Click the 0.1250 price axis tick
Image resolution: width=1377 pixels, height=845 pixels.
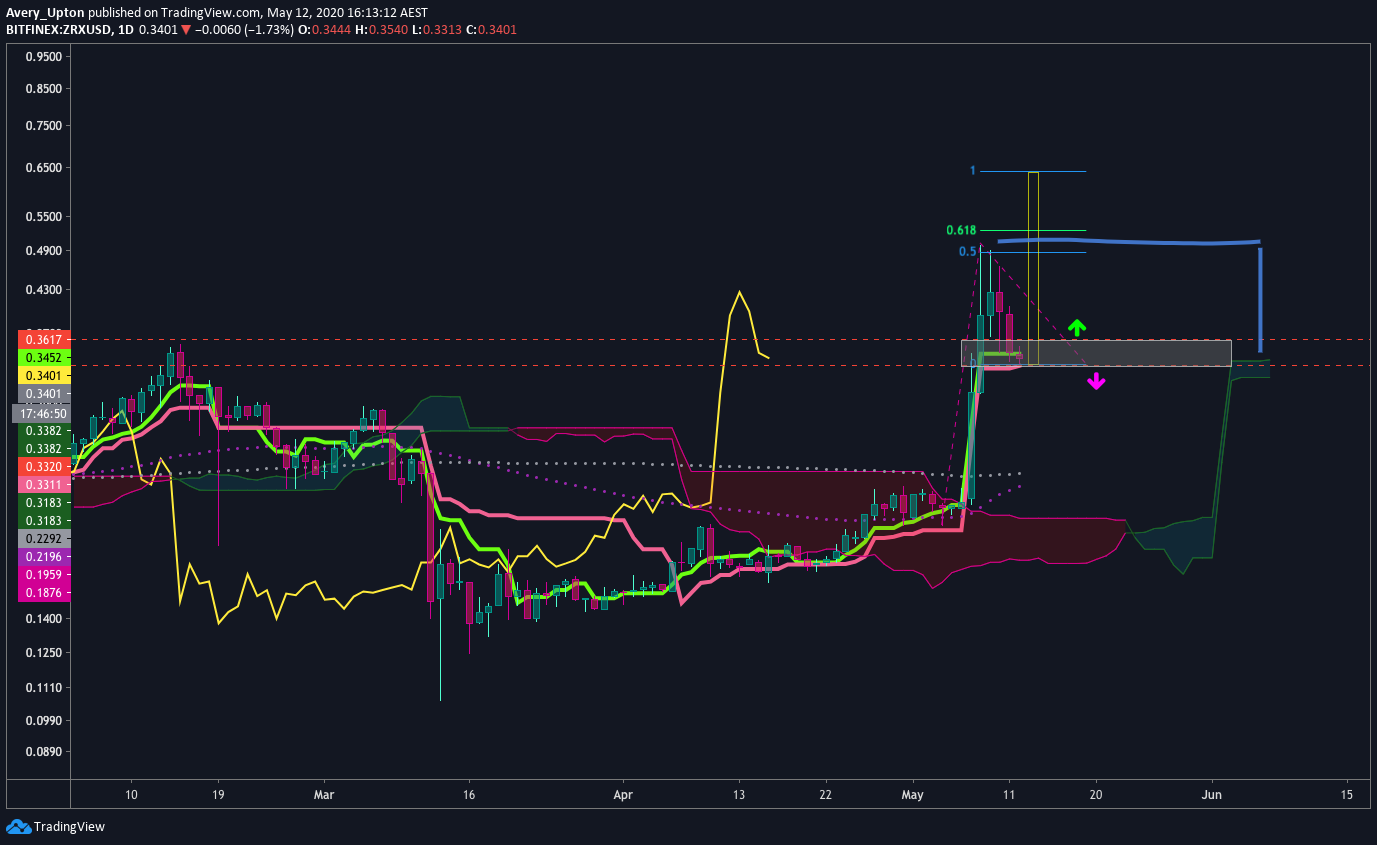pyautogui.click(x=44, y=653)
